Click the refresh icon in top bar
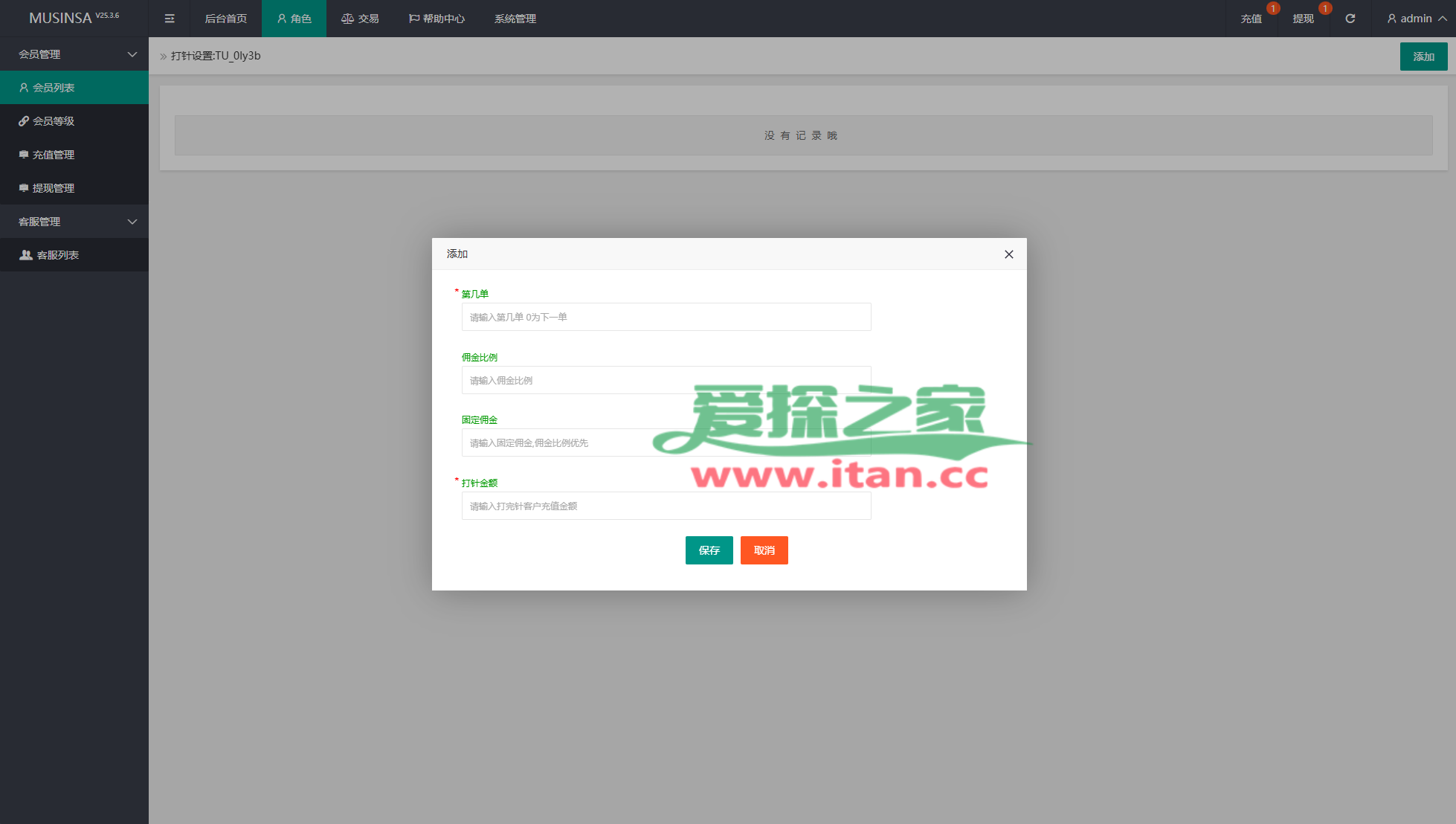This screenshot has width=1456, height=824. [x=1350, y=19]
